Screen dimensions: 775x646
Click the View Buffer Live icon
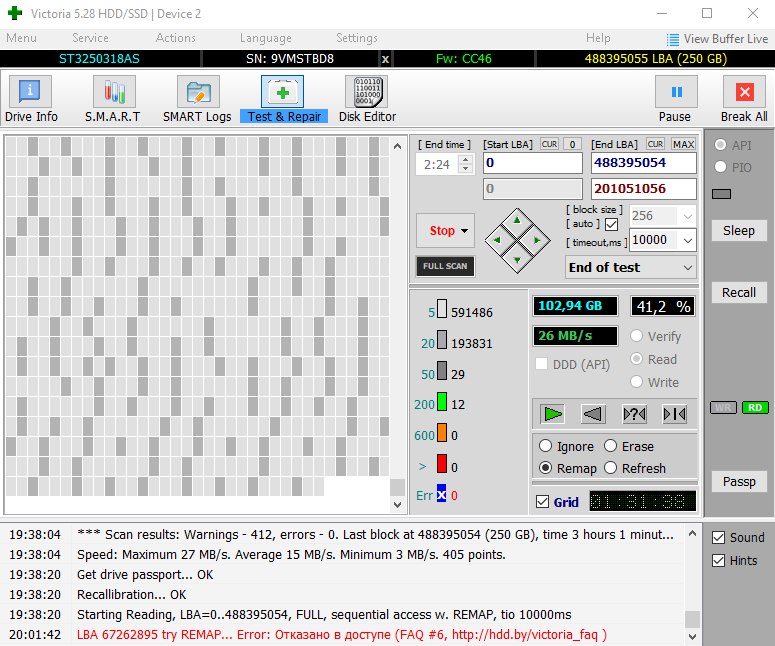pyautogui.click(x=672, y=39)
